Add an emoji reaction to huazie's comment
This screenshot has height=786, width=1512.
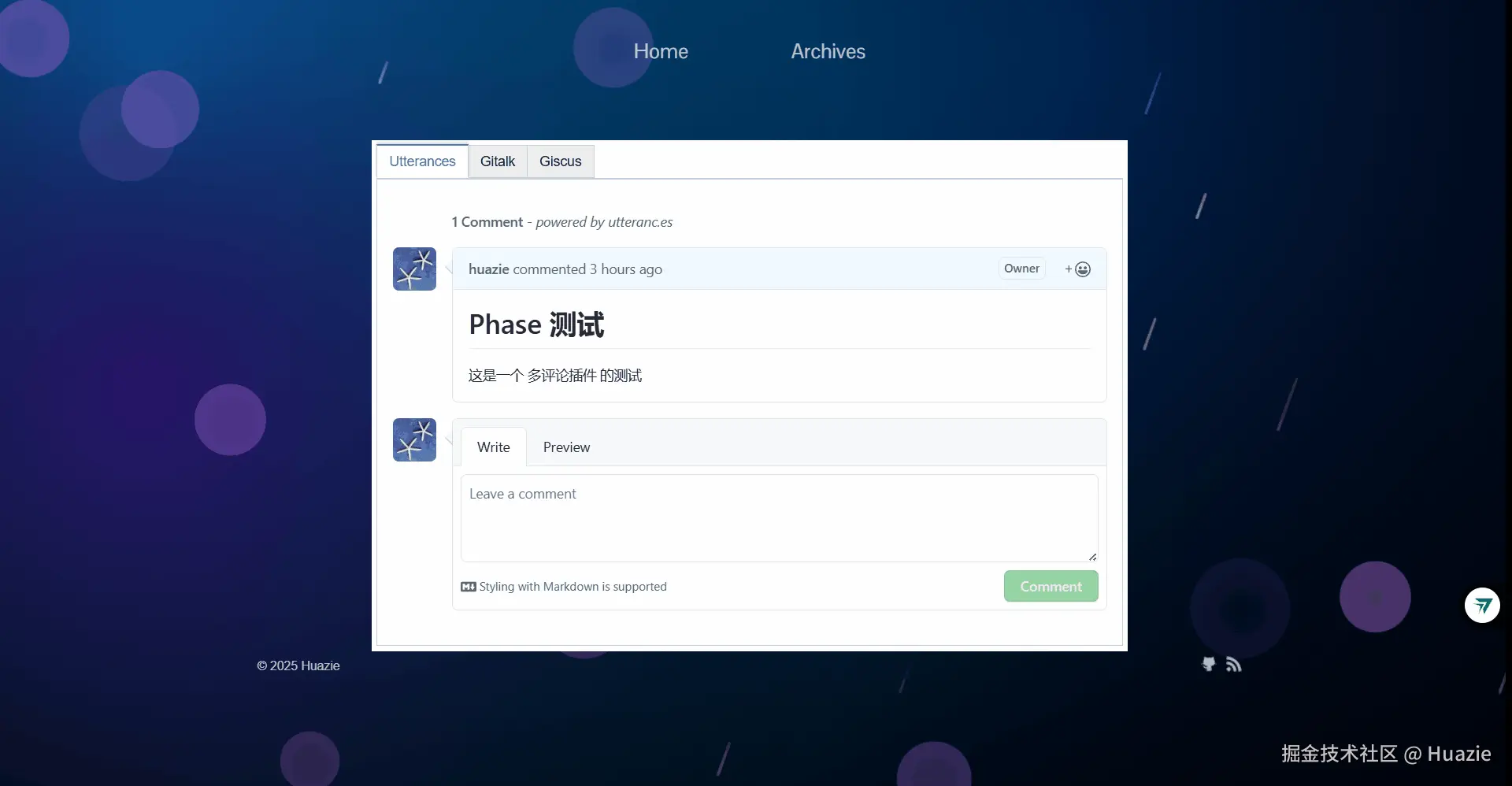(x=1078, y=269)
